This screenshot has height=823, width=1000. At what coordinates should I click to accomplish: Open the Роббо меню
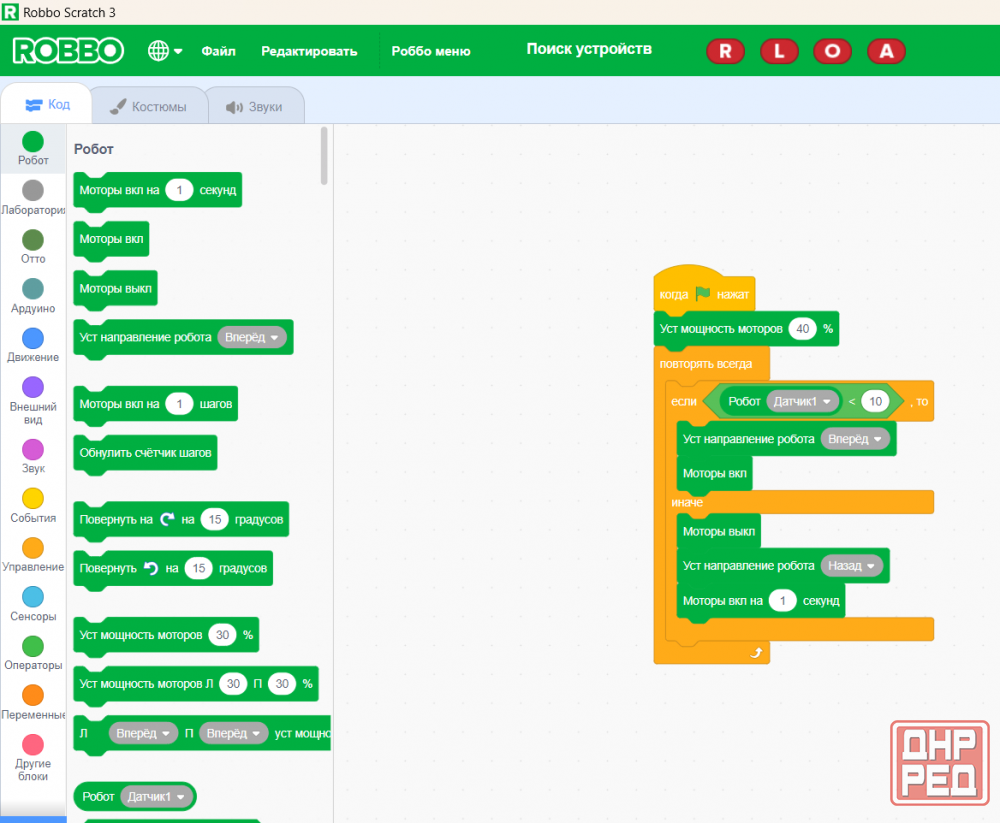tap(430, 51)
